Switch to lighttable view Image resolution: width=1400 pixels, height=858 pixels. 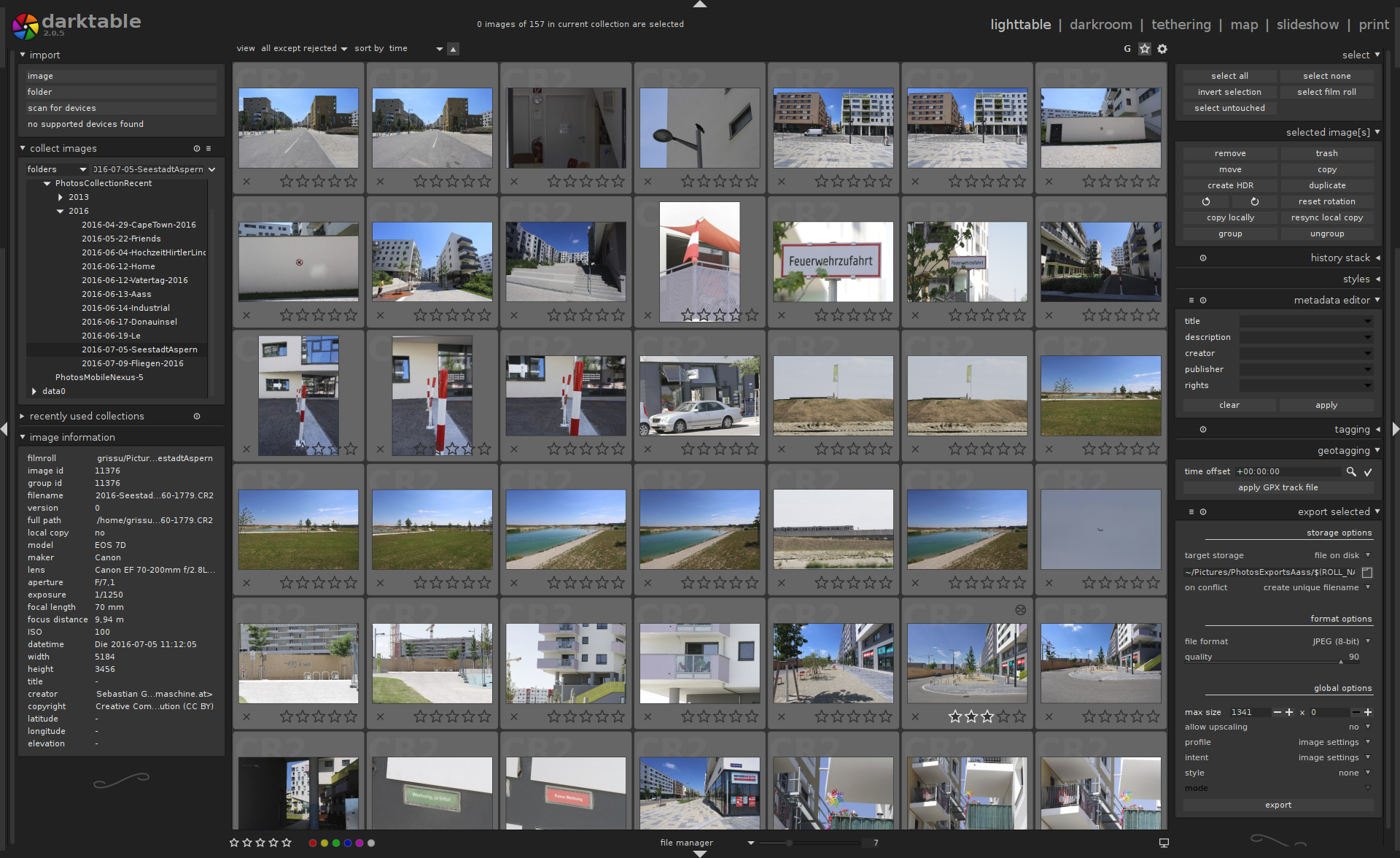1020,25
